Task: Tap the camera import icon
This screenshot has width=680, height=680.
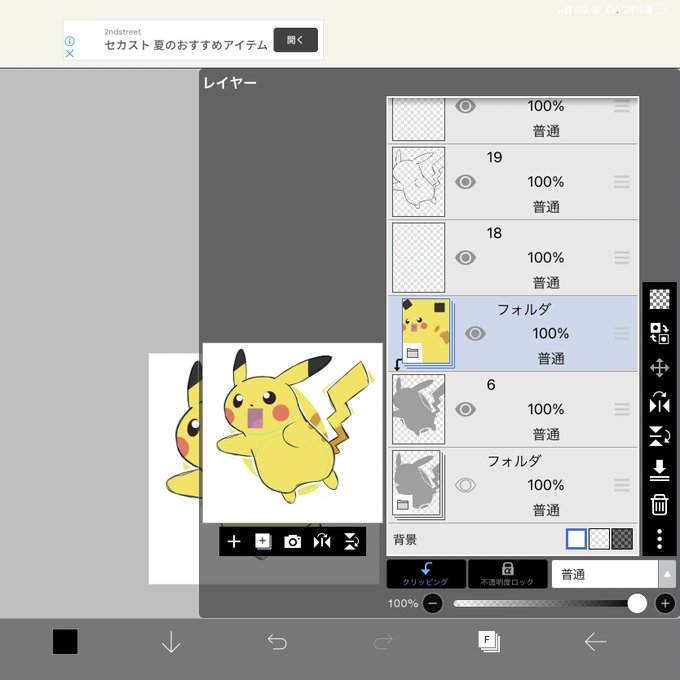Action: click(292, 541)
